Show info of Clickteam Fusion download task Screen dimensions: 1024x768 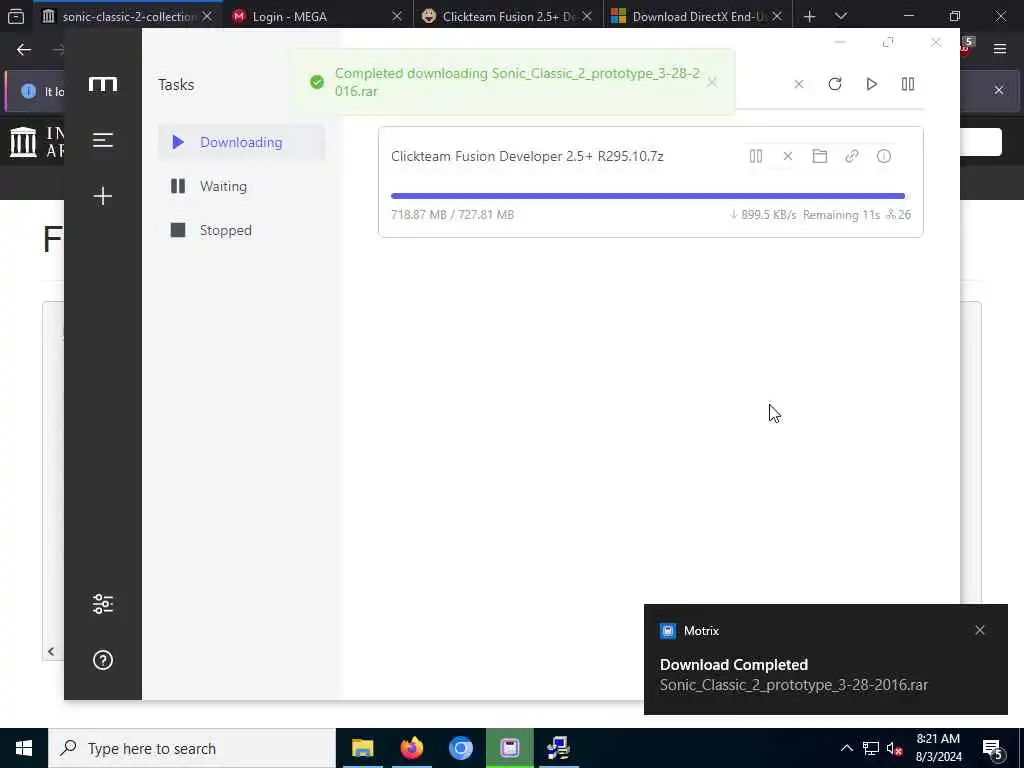coord(884,156)
